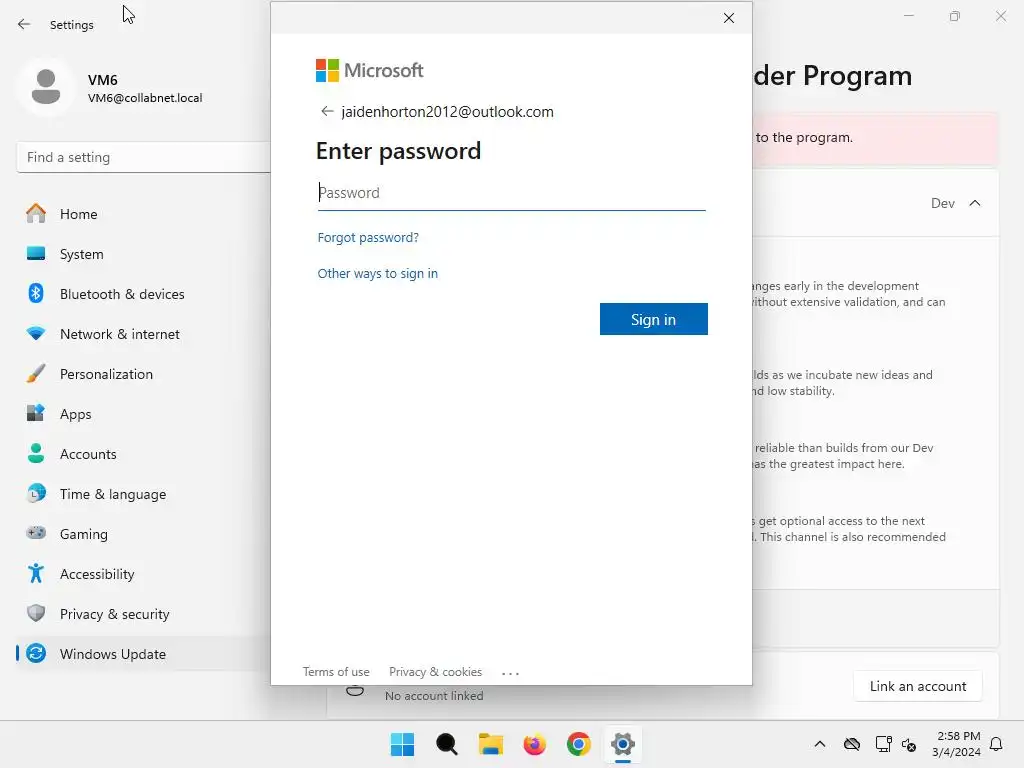Image resolution: width=1024 pixels, height=768 pixels.
Task: Click the Sign in button
Action: click(x=653, y=319)
